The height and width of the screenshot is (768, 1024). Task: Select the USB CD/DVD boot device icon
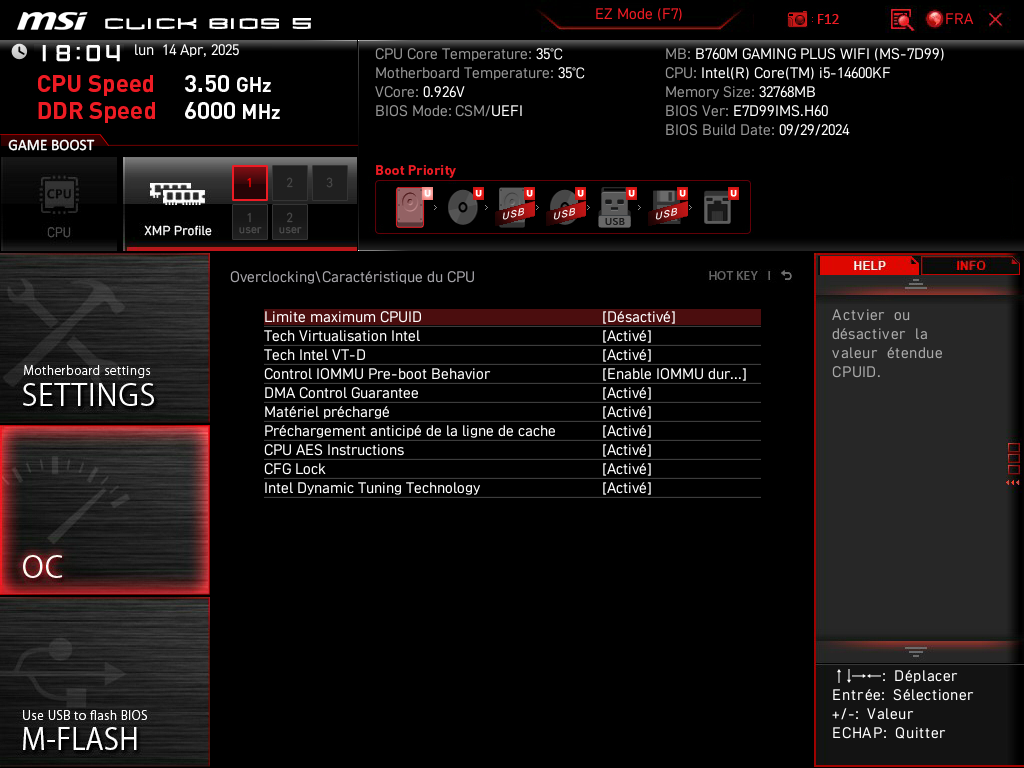pyautogui.click(x=564, y=207)
